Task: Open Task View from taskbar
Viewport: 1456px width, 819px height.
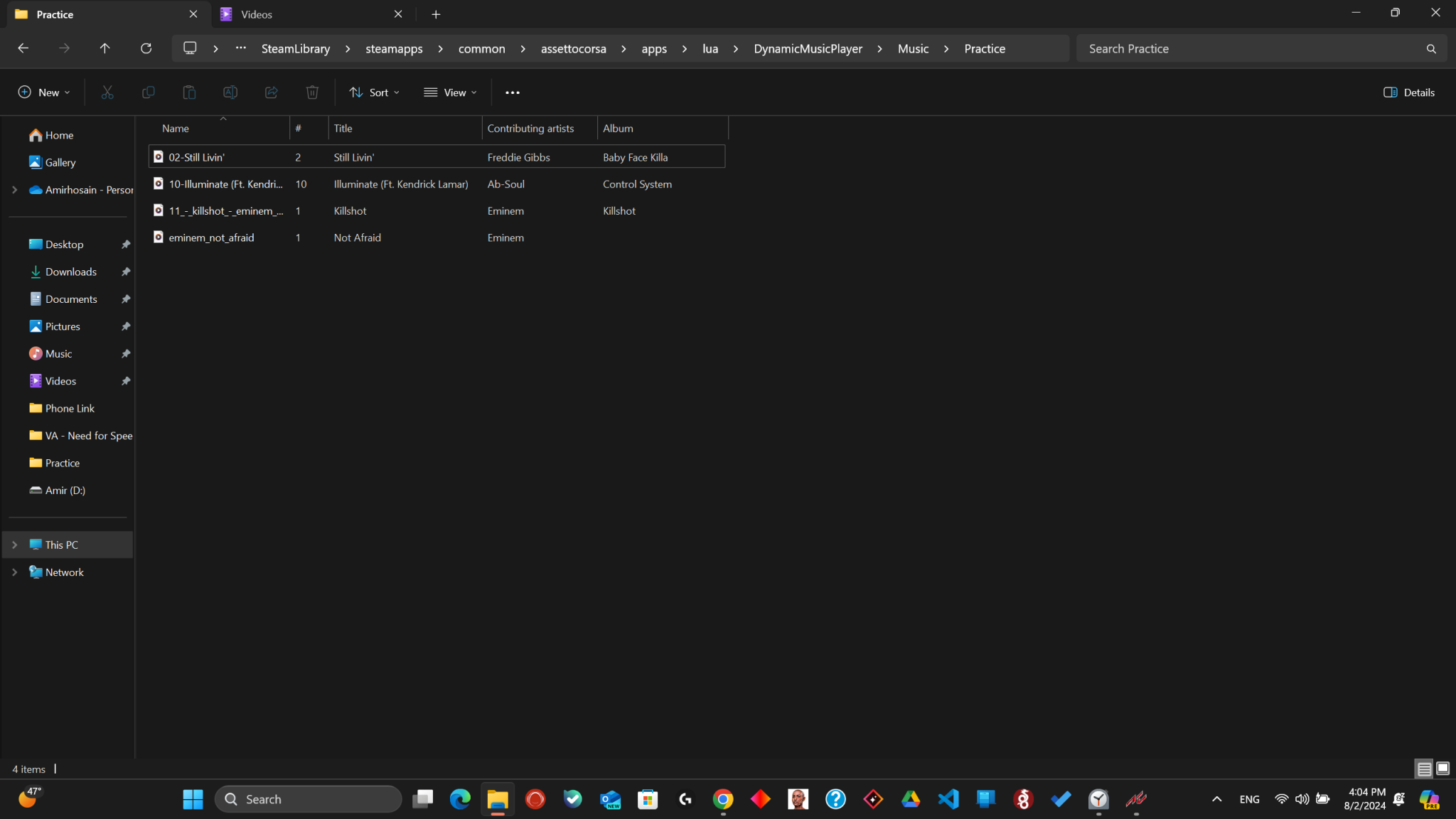Action: (x=423, y=799)
